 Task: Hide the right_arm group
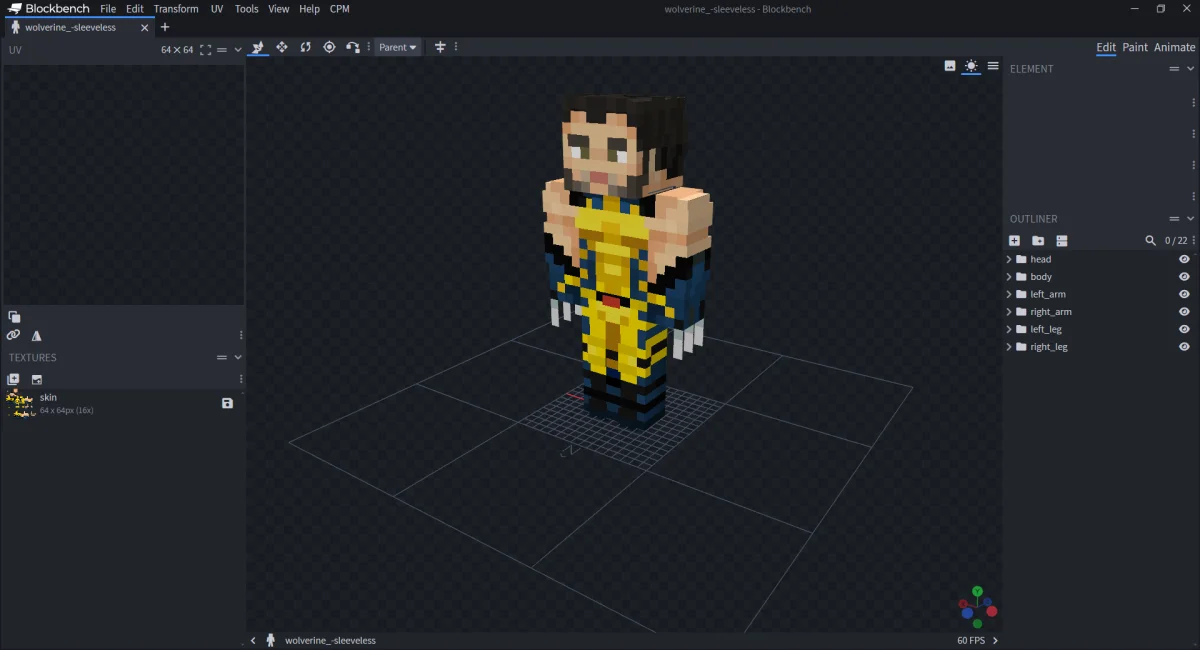(1184, 312)
